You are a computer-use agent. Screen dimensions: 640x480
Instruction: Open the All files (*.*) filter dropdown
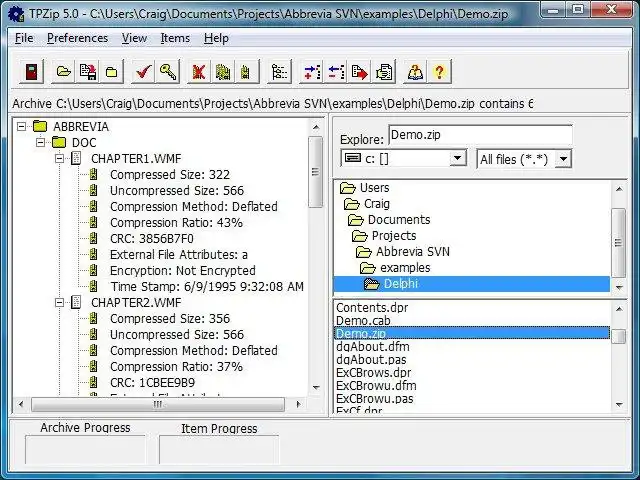(x=564, y=159)
